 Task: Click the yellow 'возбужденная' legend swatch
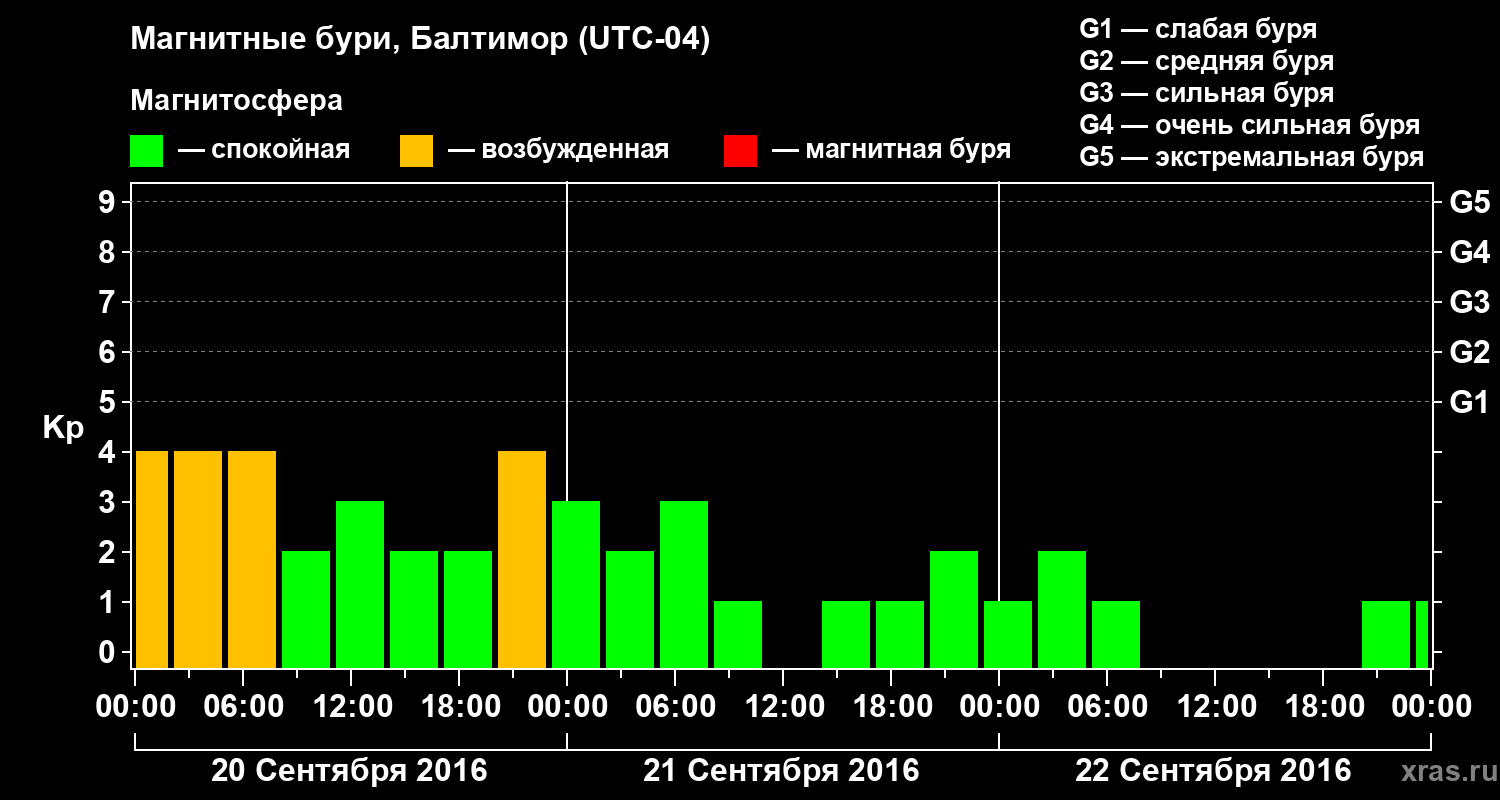pos(416,151)
